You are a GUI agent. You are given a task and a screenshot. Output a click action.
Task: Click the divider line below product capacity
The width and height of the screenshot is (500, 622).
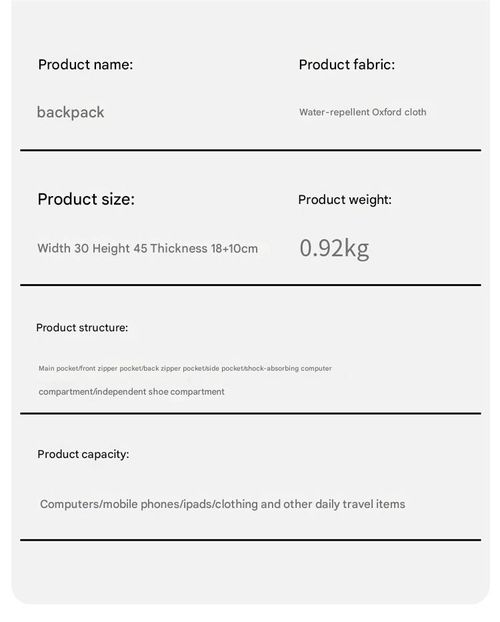pos(250,540)
